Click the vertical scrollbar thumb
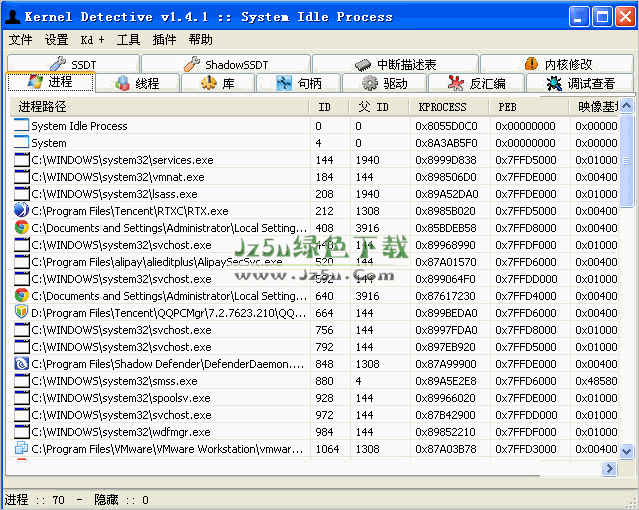Screen dimensions: 639x510 [626, 161]
